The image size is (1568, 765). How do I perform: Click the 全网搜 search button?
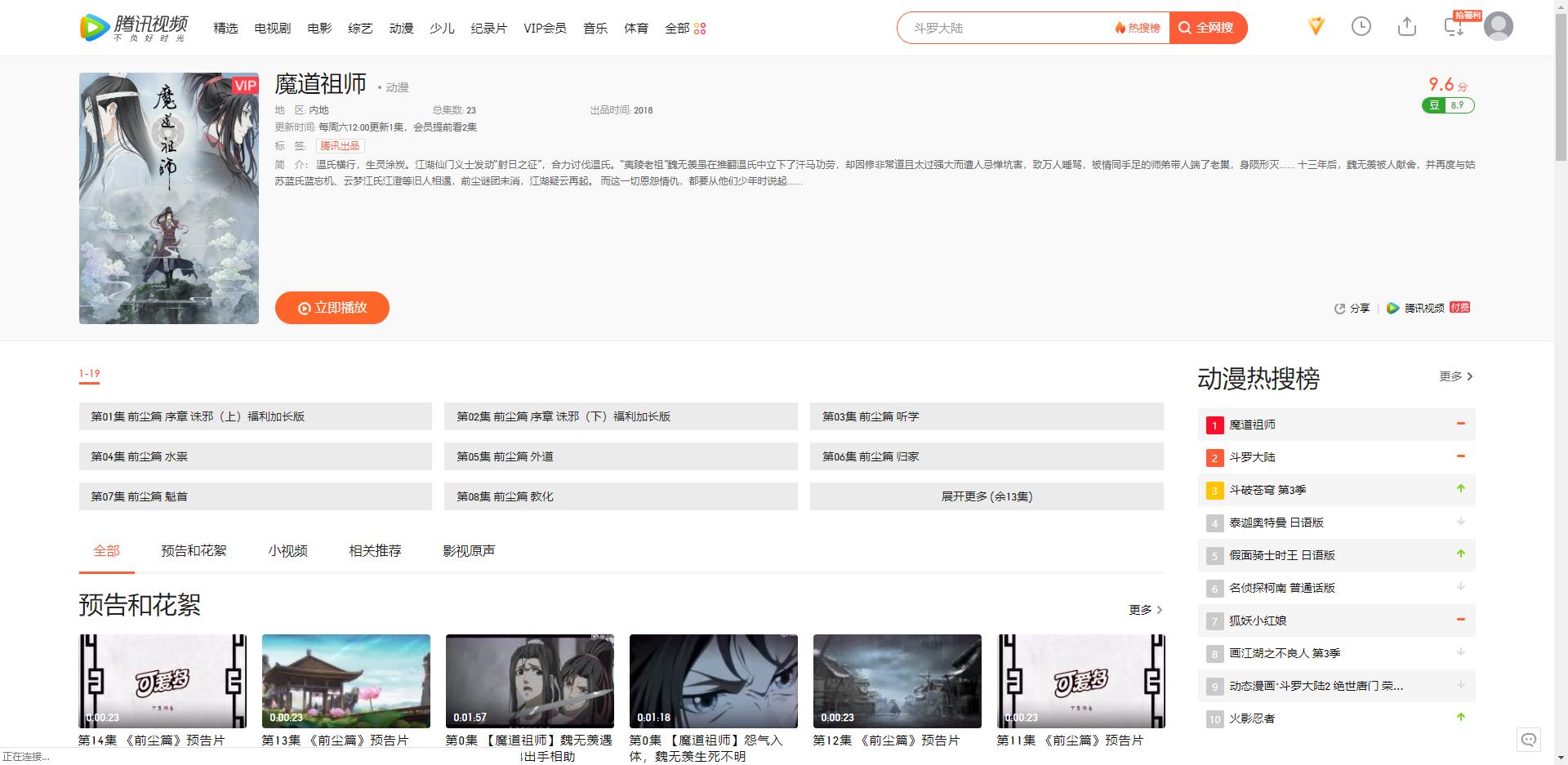[1207, 28]
